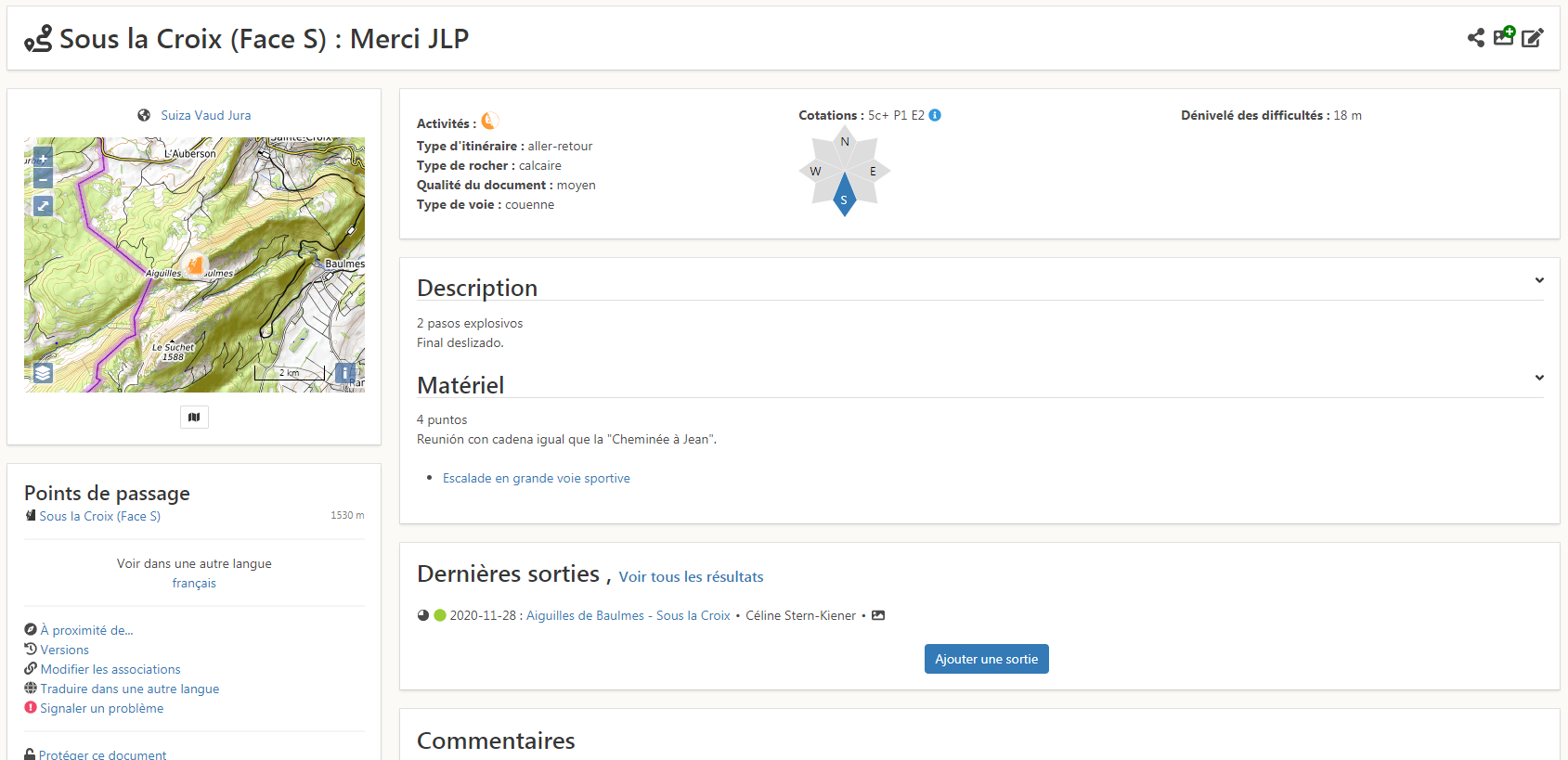Click the map info button
1568x760 pixels.
click(344, 373)
